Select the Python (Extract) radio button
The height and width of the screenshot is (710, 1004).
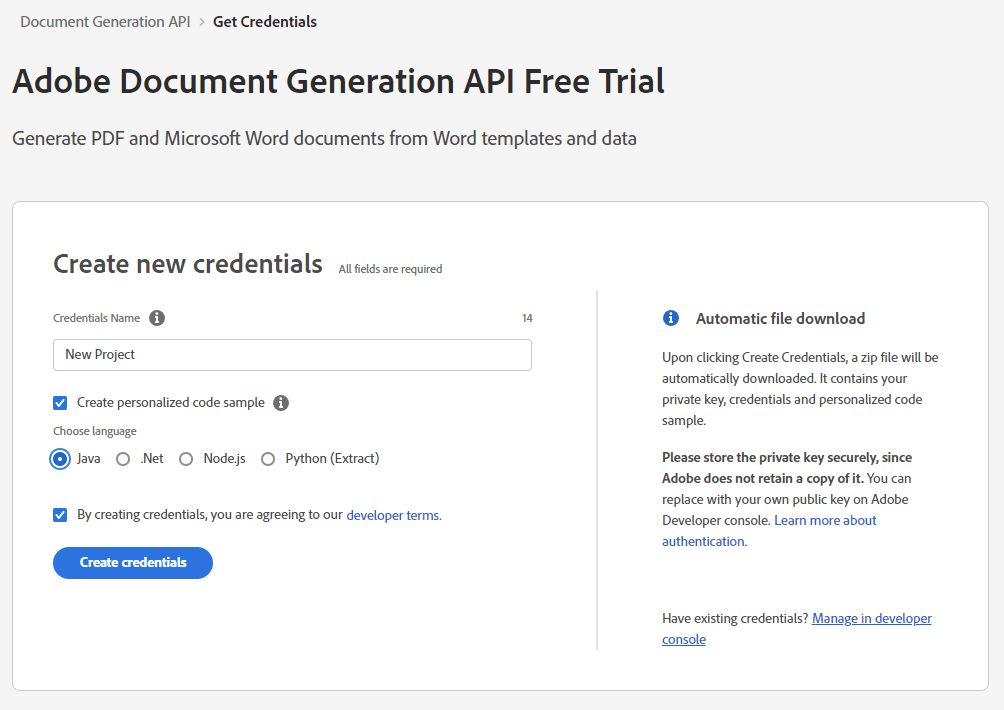pos(268,459)
